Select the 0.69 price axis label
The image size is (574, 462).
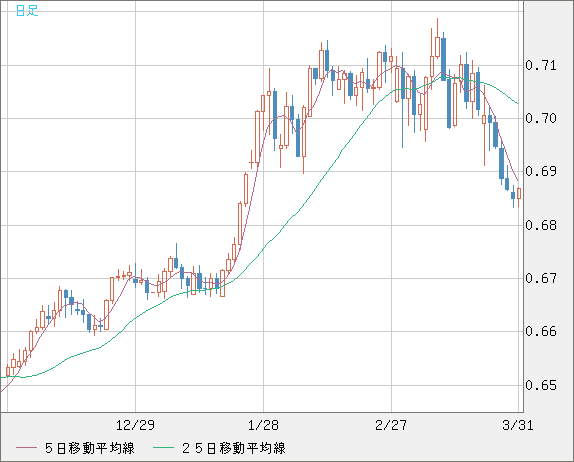click(x=541, y=171)
